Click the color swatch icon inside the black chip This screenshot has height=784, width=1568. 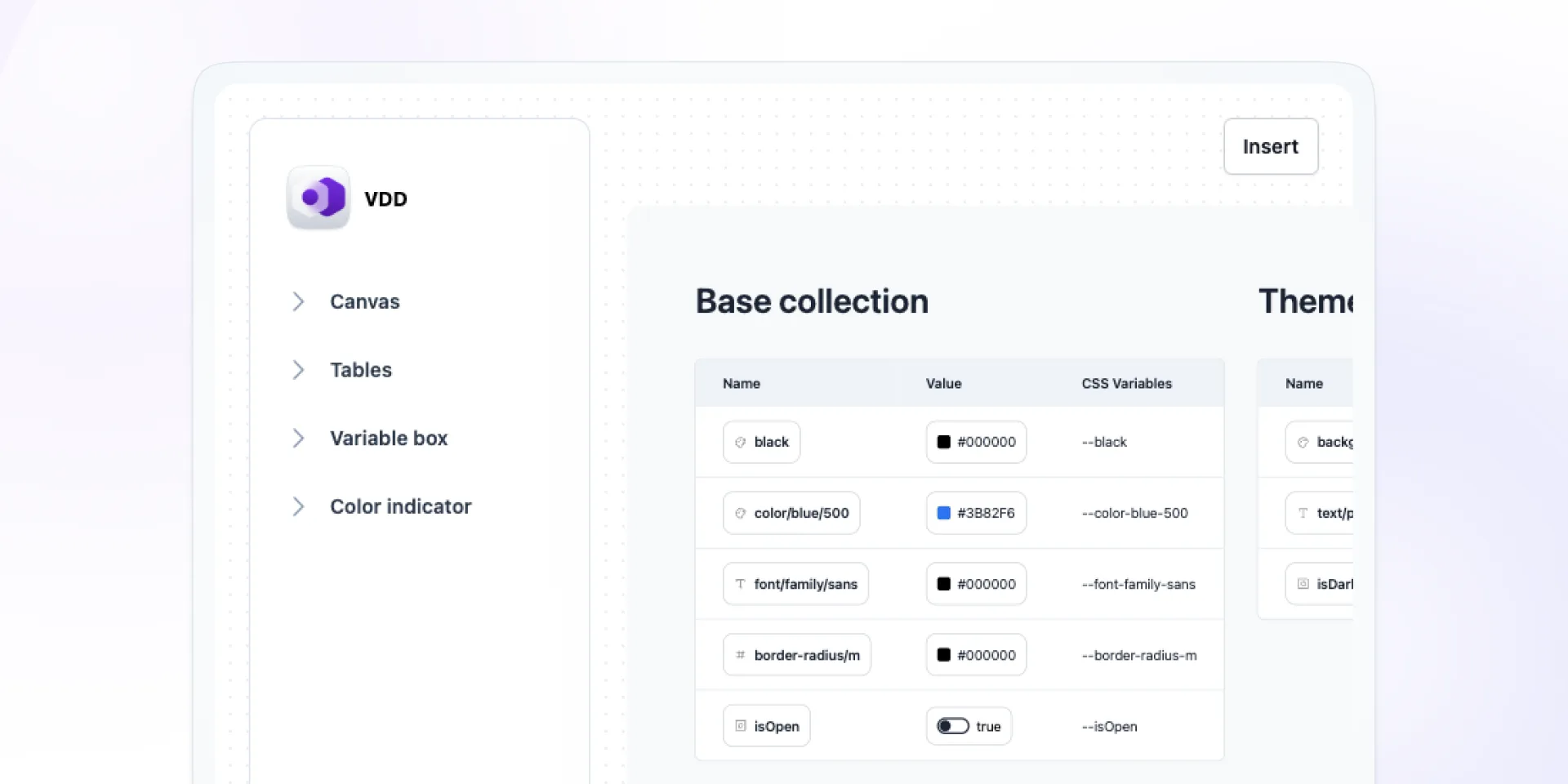(x=740, y=442)
